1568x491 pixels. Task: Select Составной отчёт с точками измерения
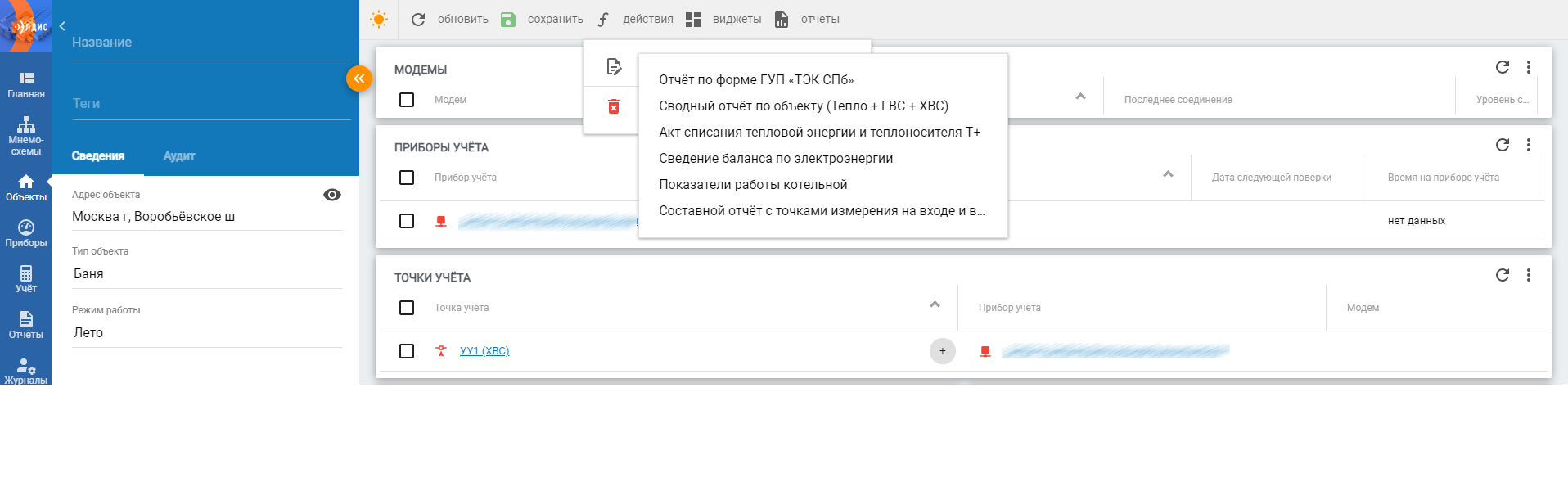coord(822,211)
